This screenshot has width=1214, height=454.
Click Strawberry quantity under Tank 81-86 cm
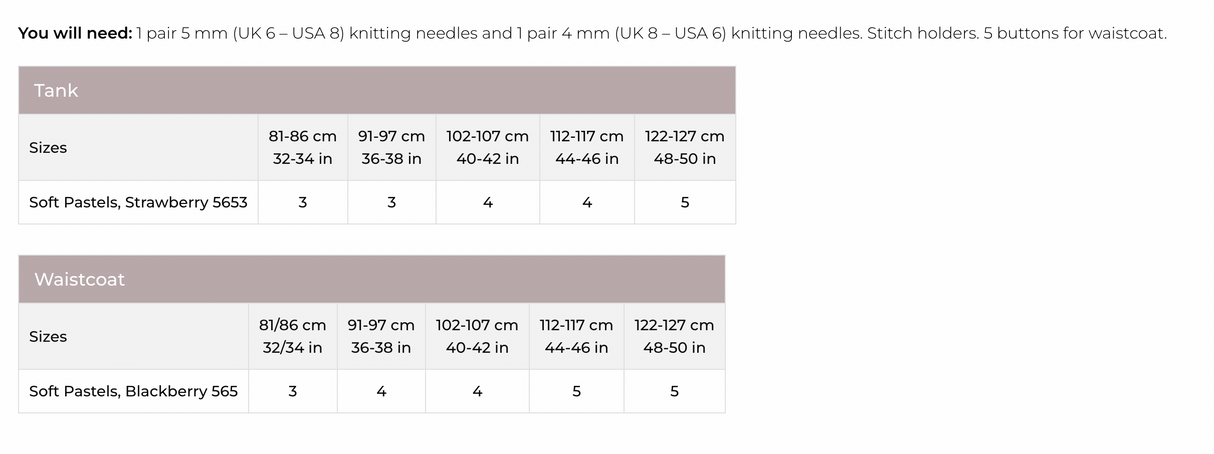[303, 202]
